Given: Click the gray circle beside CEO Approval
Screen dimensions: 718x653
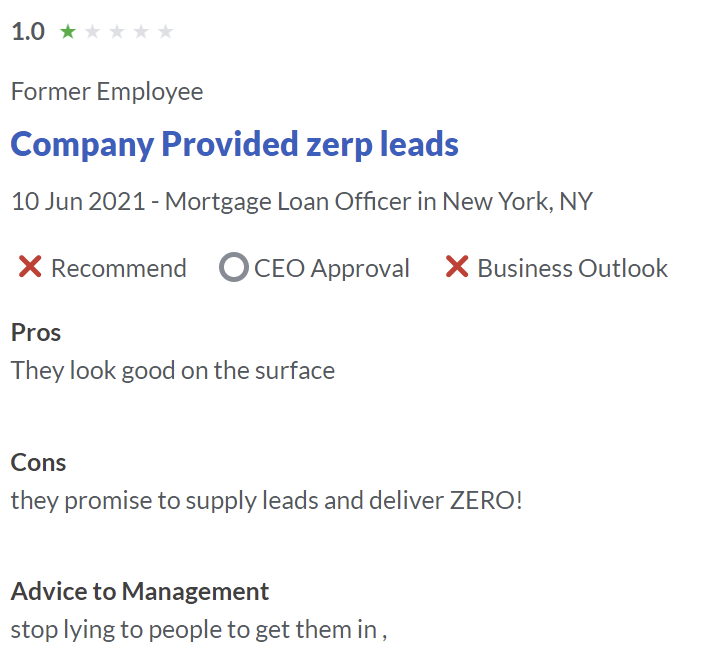Looking at the screenshot, I should (234, 267).
